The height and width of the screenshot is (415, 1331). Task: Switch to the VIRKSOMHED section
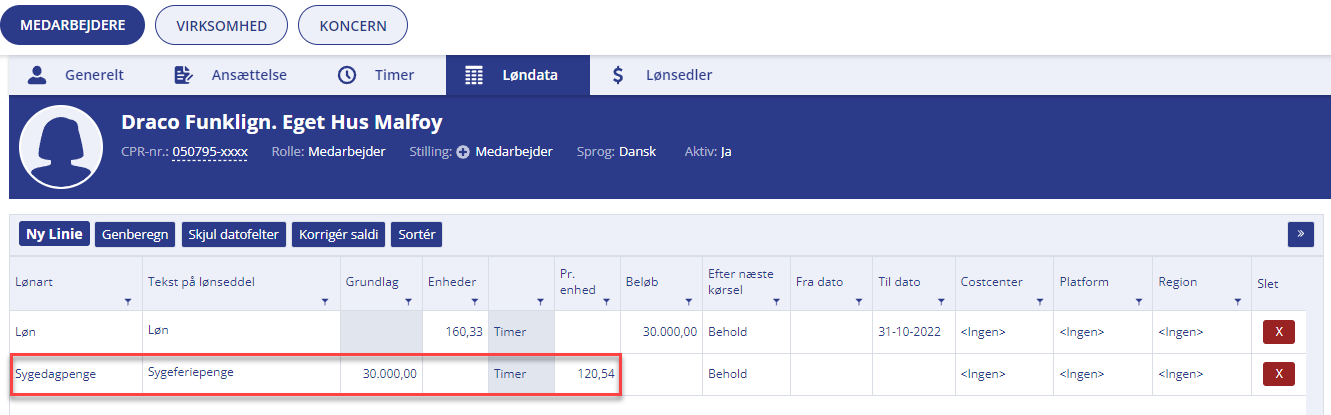pos(221,26)
